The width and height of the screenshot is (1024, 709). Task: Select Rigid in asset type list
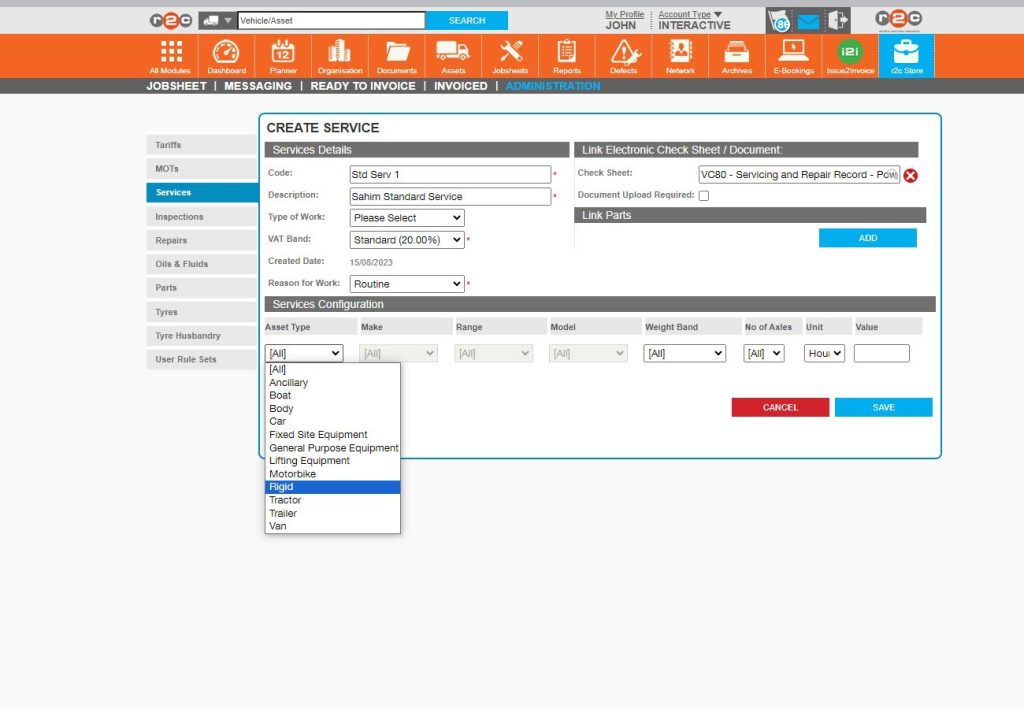click(x=332, y=487)
